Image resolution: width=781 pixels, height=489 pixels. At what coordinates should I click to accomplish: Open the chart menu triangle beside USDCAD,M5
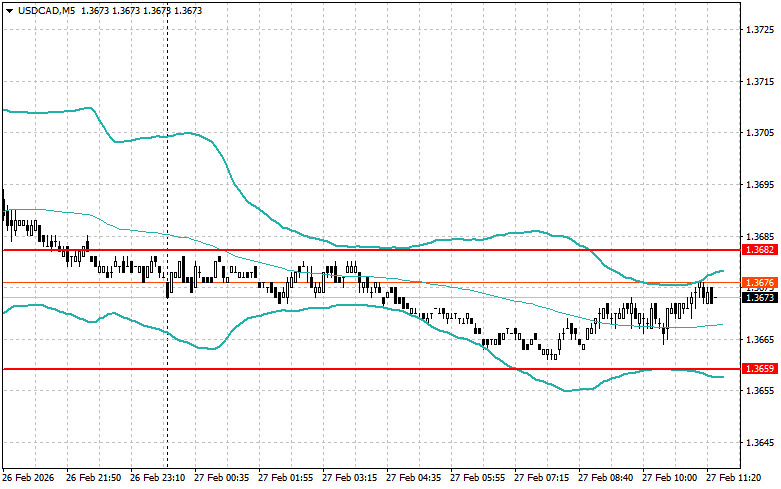9,11
